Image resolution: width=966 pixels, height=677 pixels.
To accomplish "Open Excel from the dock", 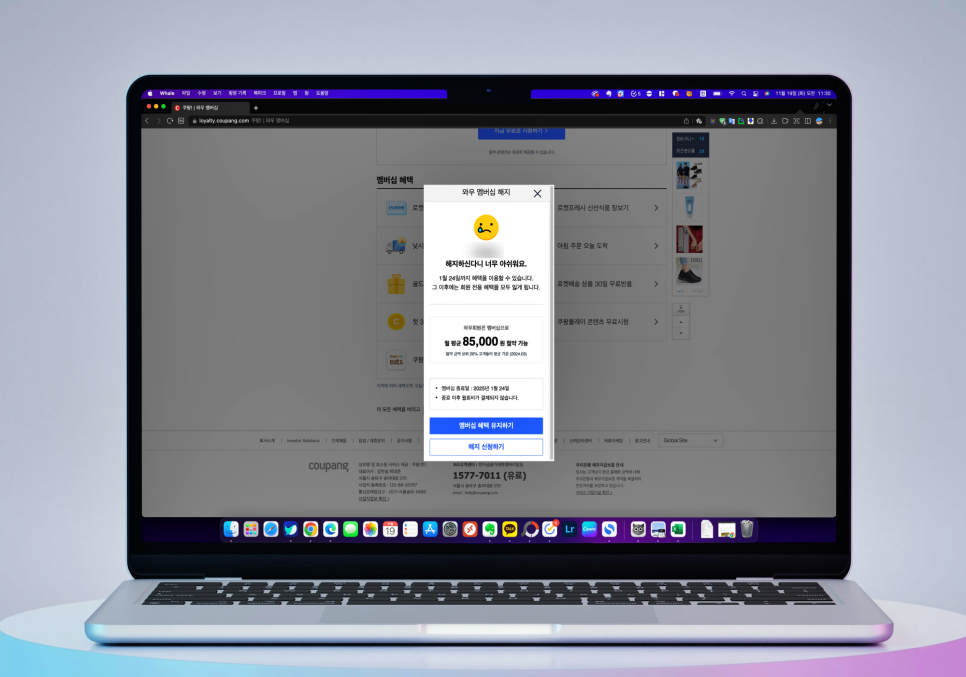I will coord(678,529).
